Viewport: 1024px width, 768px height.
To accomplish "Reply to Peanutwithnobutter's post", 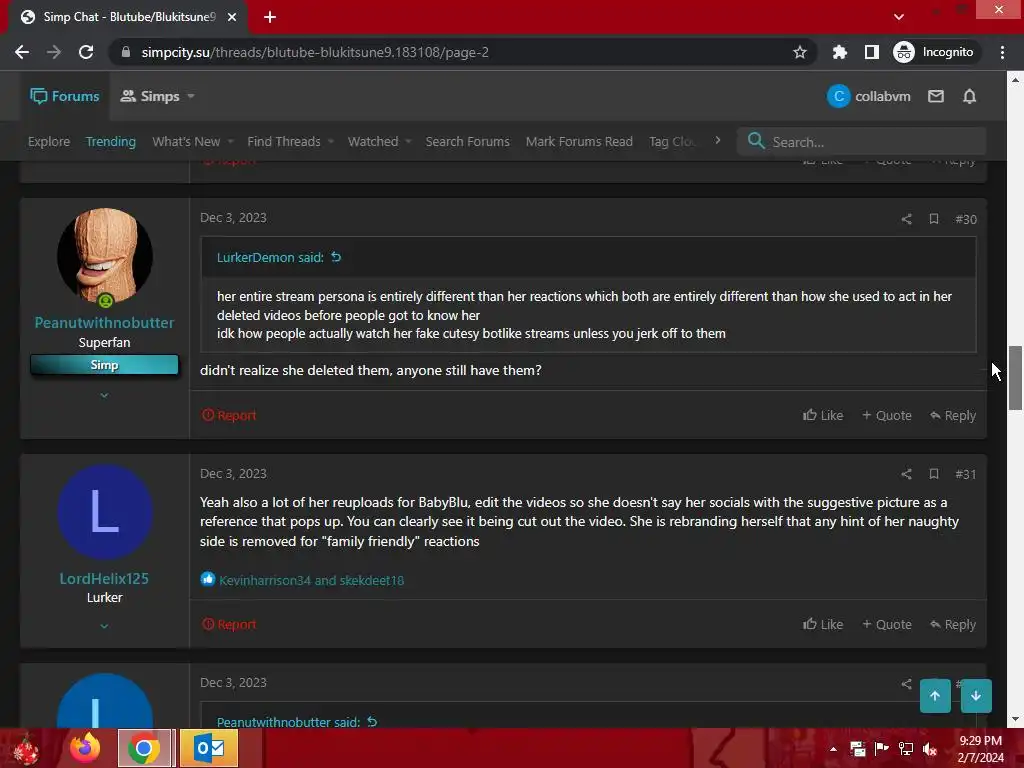I will 953,415.
